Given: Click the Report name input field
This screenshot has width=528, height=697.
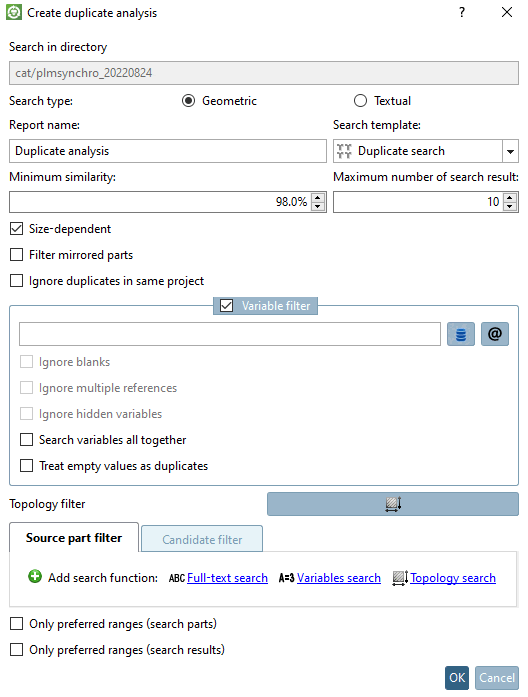Looking at the screenshot, I should (168, 151).
